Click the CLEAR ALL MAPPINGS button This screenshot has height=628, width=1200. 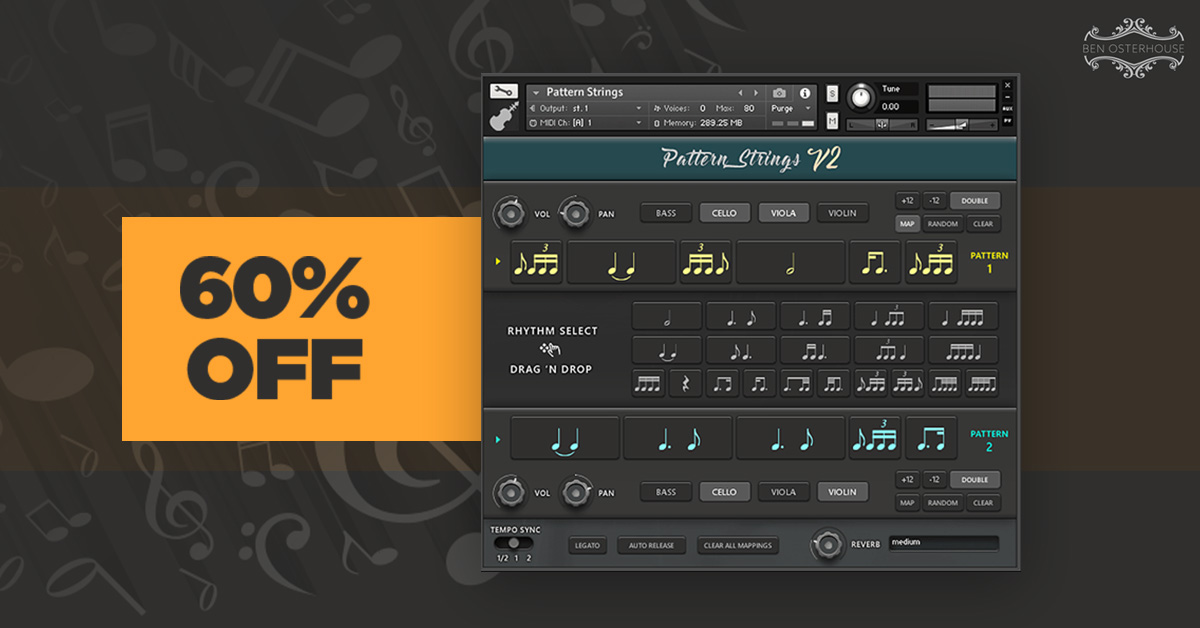(738, 546)
